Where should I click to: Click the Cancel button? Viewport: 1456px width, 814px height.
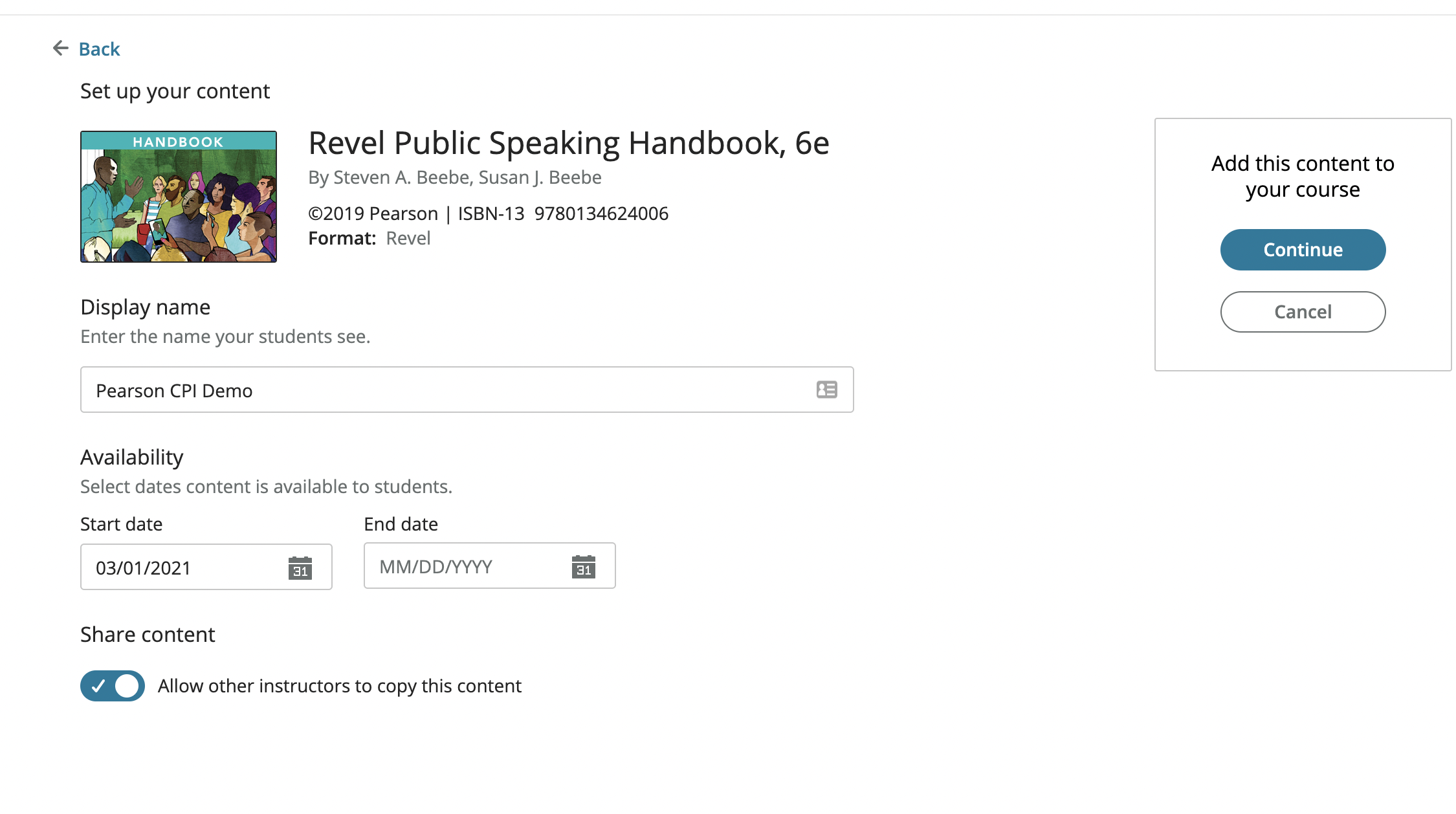pyautogui.click(x=1303, y=312)
